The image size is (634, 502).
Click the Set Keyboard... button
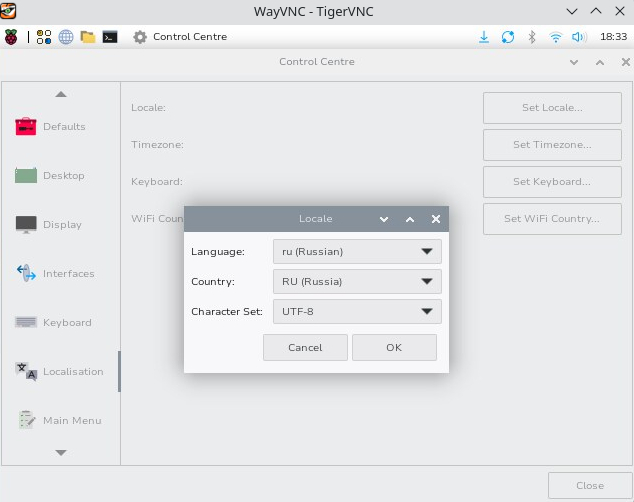point(552,182)
